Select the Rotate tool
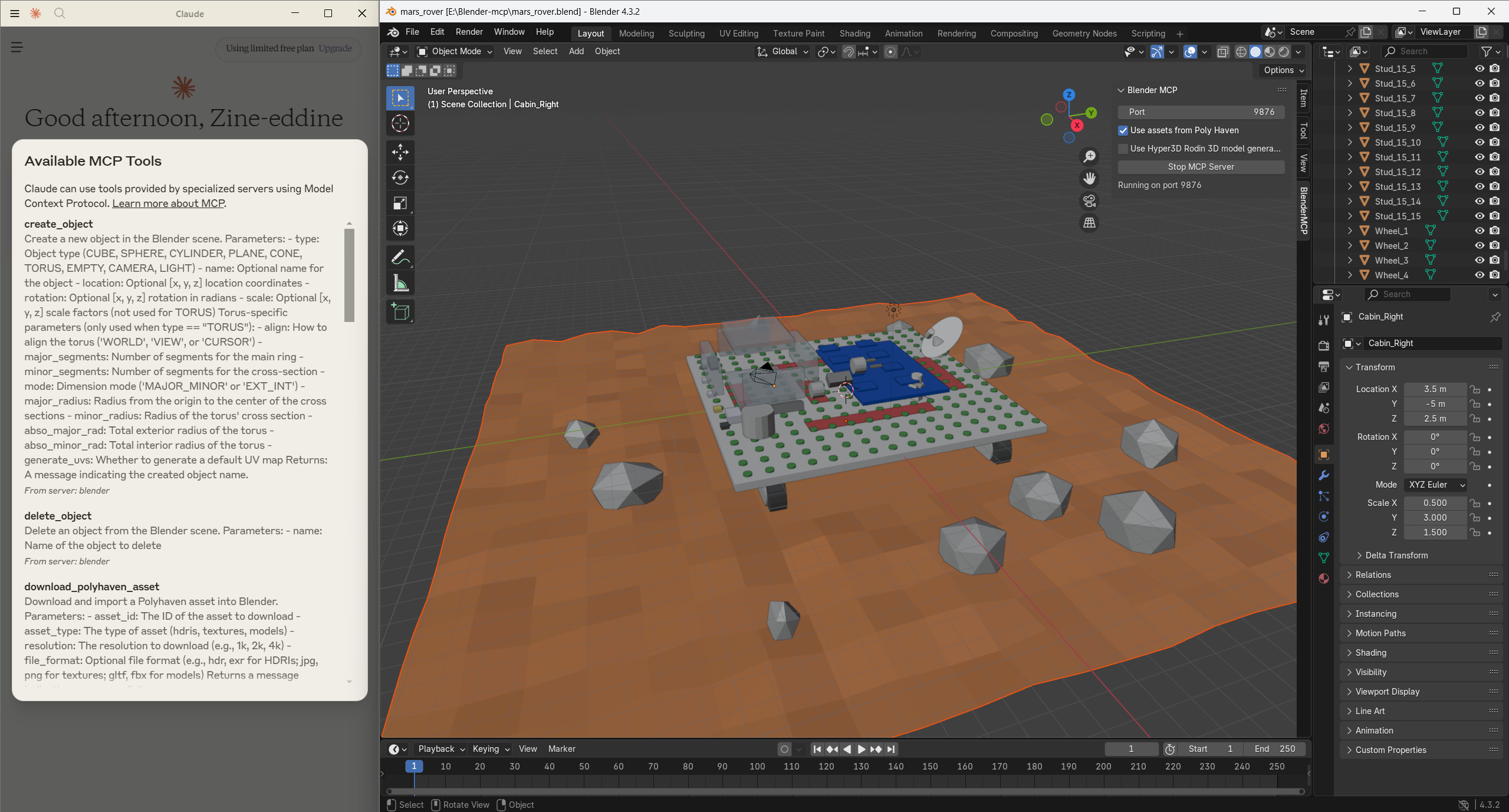 point(400,177)
